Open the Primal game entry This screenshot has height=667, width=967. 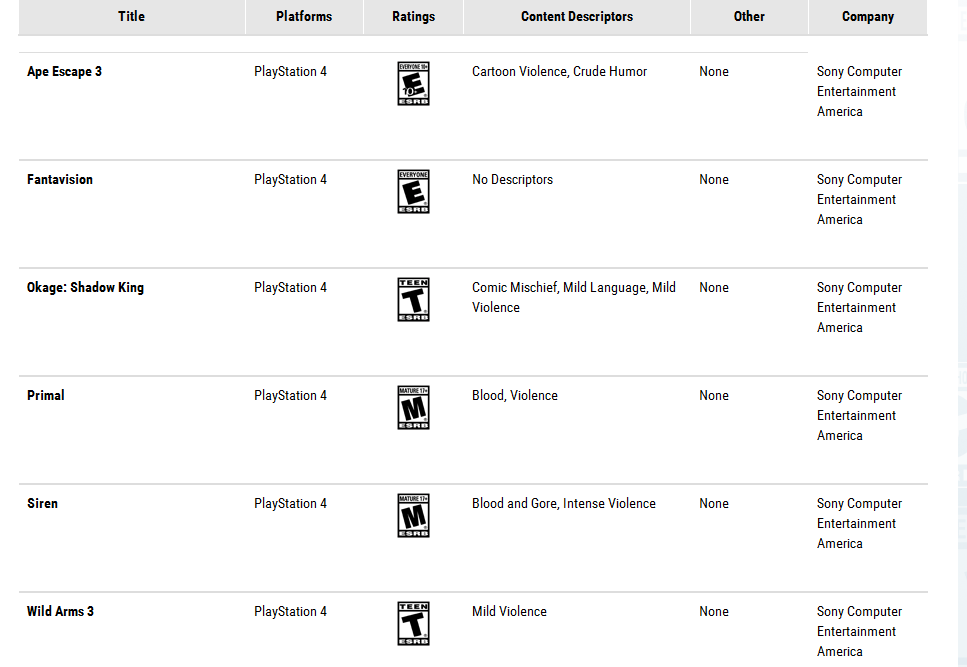(x=46, y=396)
